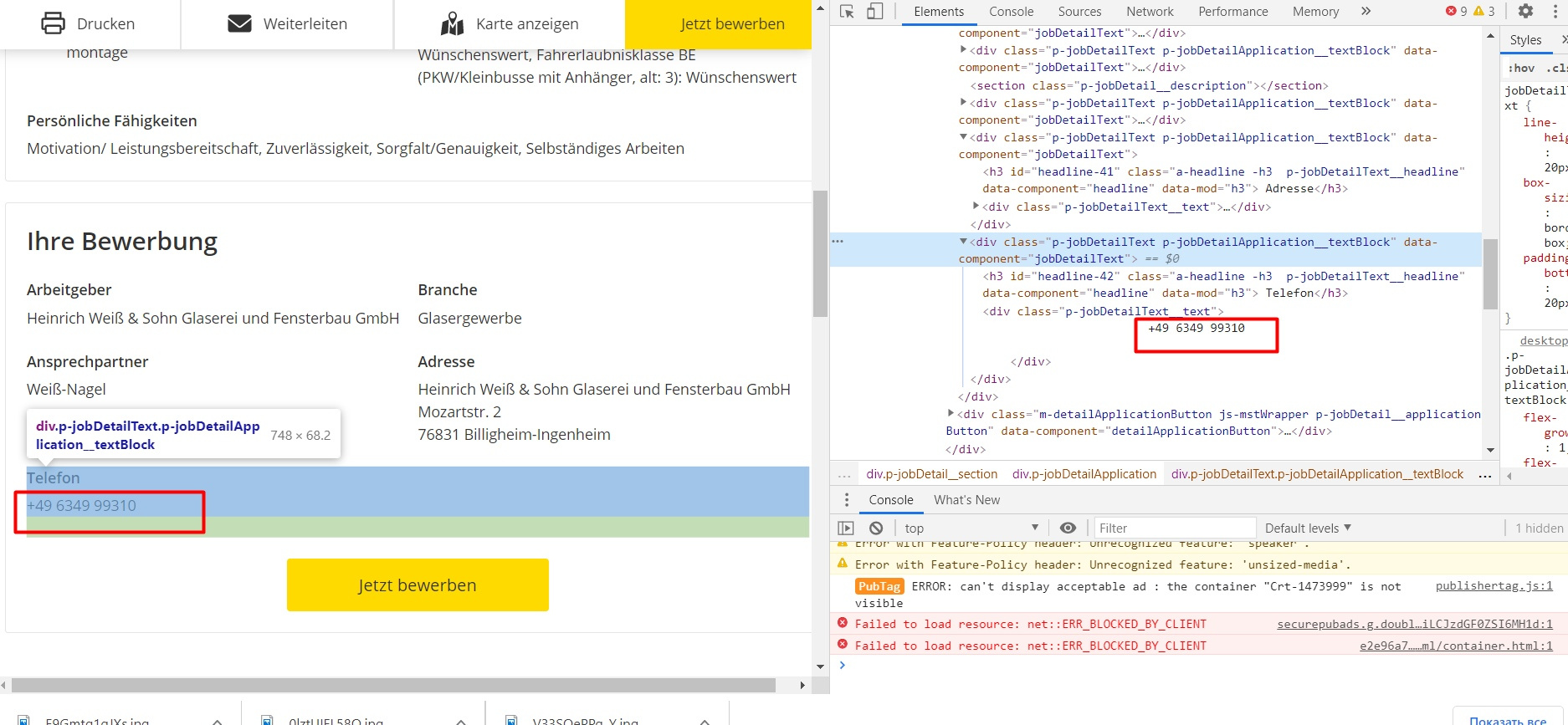
Task: Click the left breadcrumb overflow dots
Action: [x=844, y=474]
